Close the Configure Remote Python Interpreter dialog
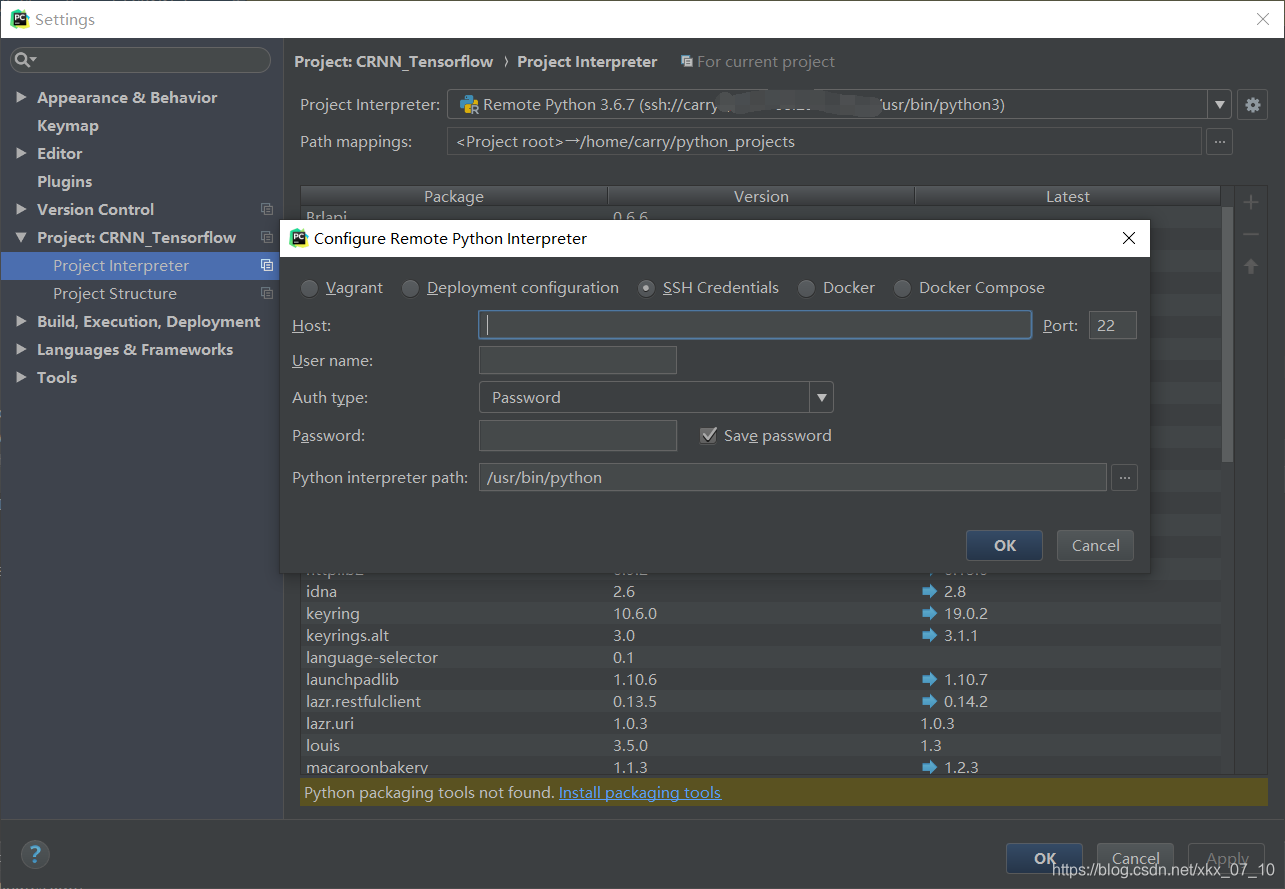This screenshot has height=889, width=1285. (x=1129, y=238)
